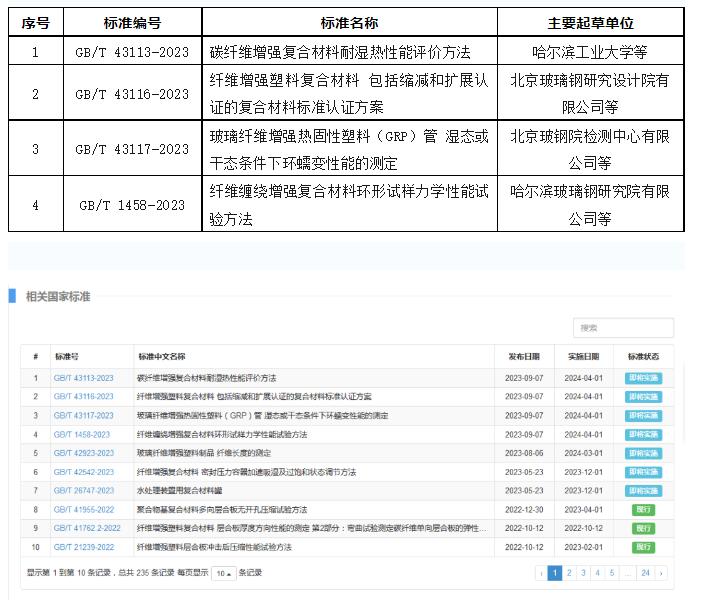Click the 现行 badge for GB/T 21239-2022
The image size is (715, 609).
coord(643,548)
